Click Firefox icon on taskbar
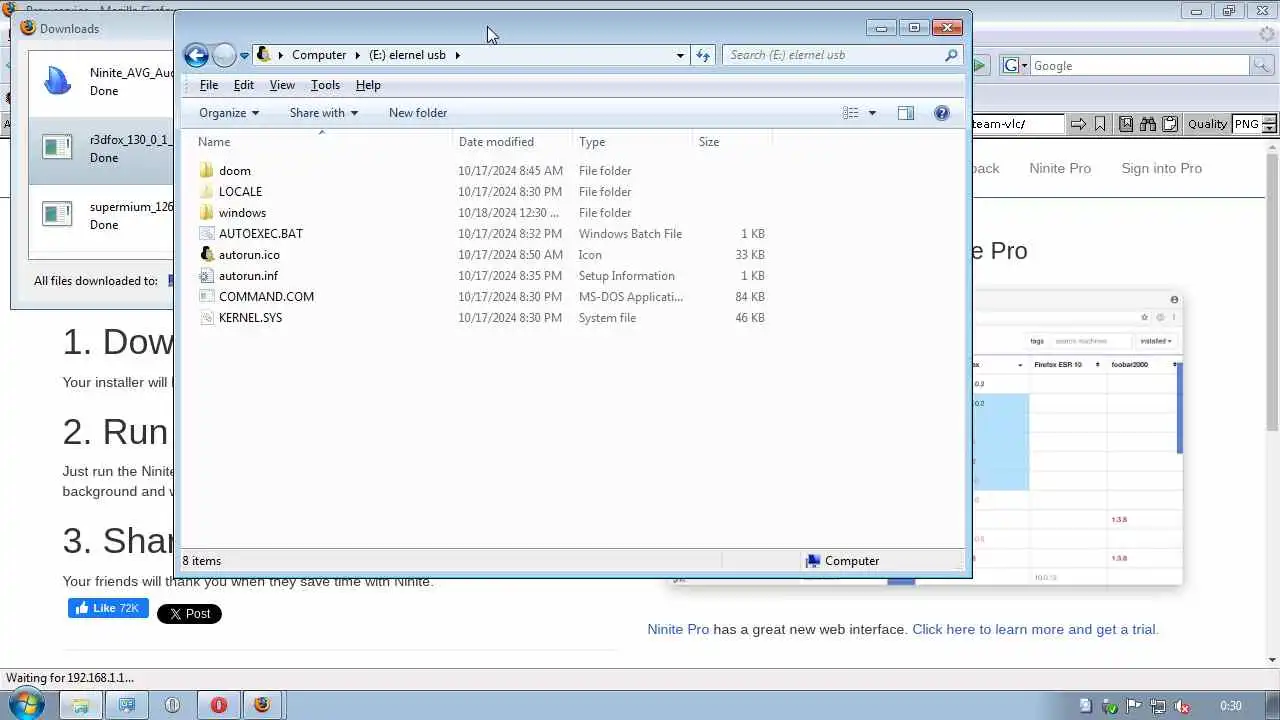 click(262, 705)
